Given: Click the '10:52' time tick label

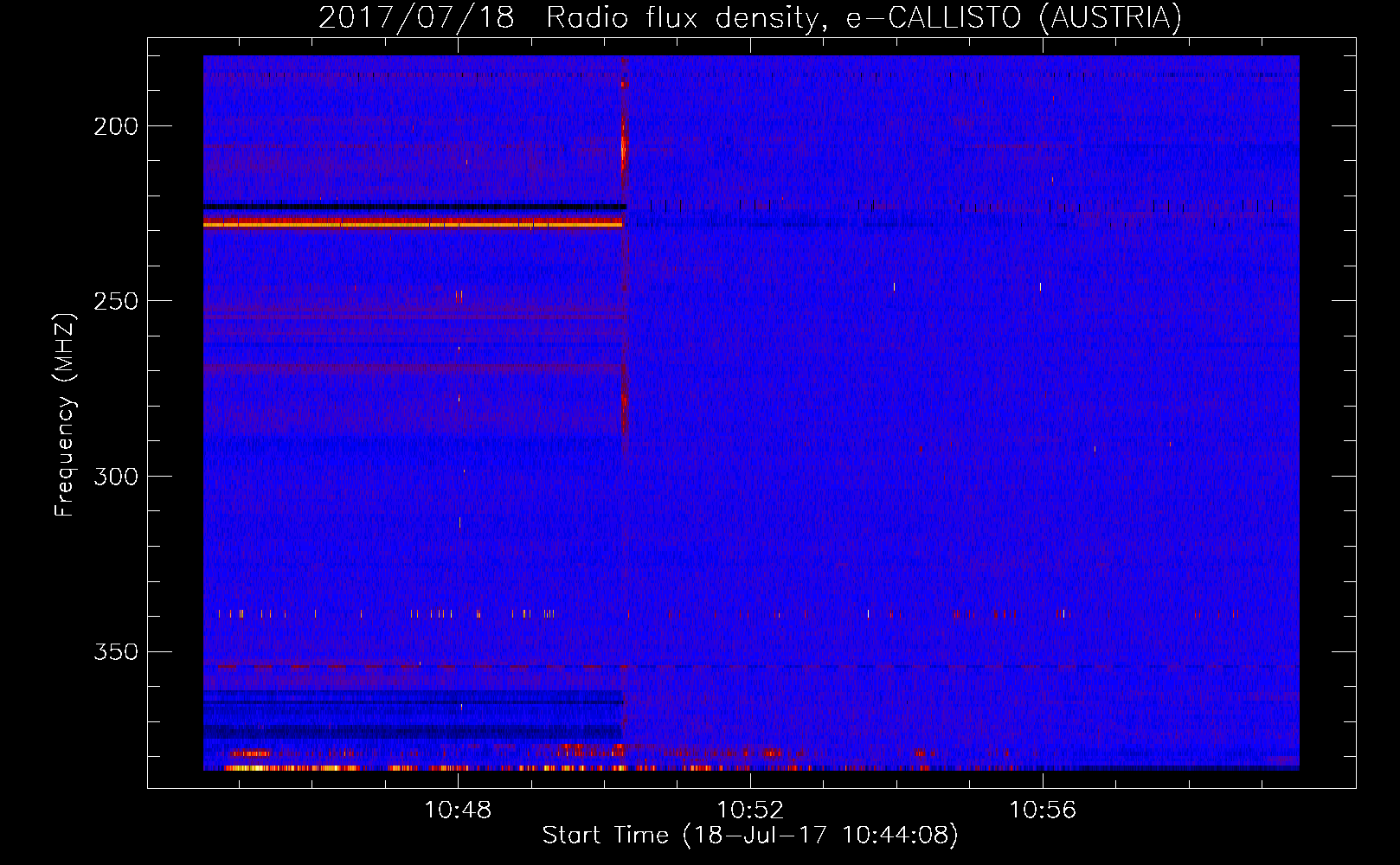Looking at the screenshot, I should pyautogui.click(x=750, y=810).
